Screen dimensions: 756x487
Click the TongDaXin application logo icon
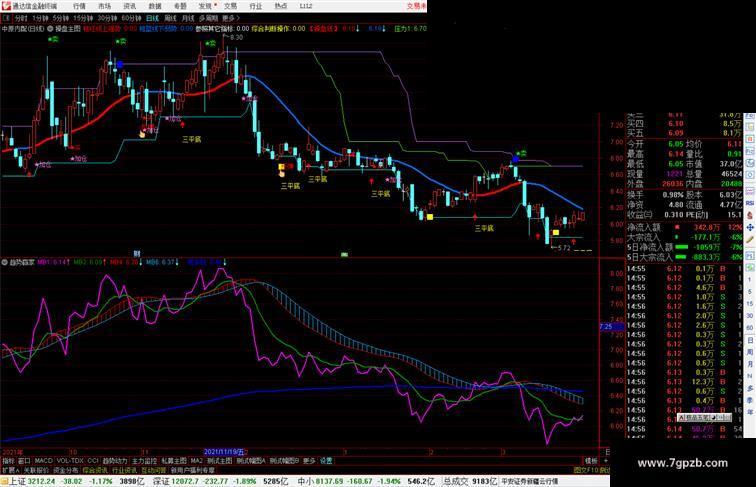tap(5, 6)
